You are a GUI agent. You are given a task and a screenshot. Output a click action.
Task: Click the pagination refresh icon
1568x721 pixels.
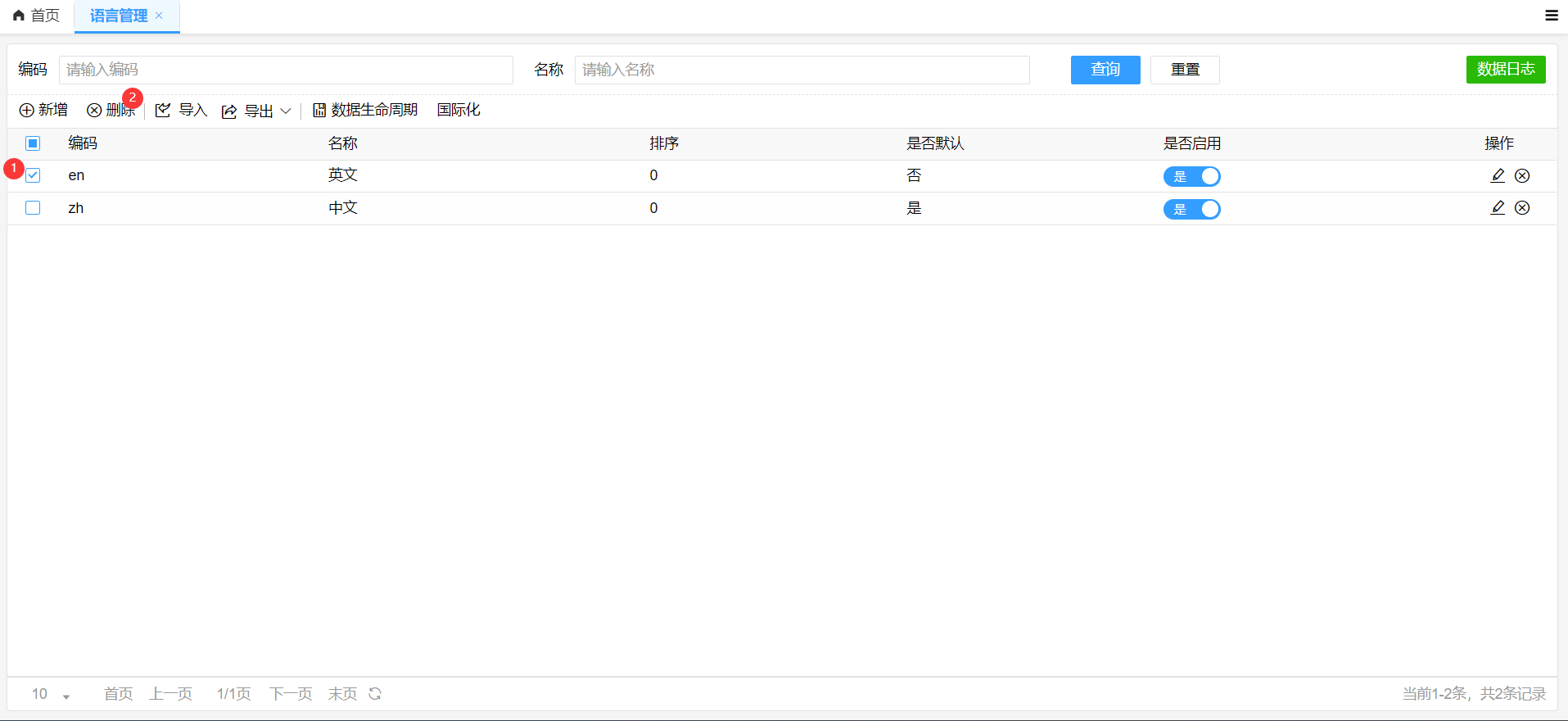pos(375,694)
